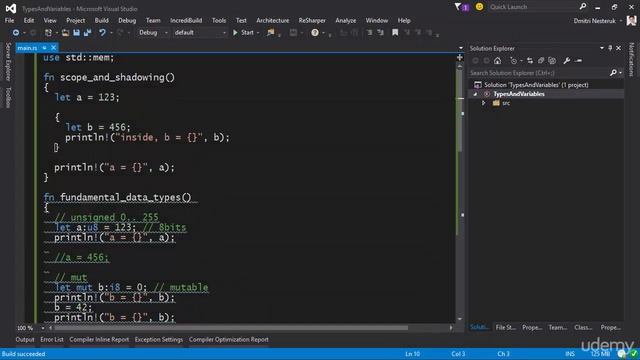Click the New Project toolbar icon
Image resolution: width=640 pixels, height=360 pixels.
(48, 33)
